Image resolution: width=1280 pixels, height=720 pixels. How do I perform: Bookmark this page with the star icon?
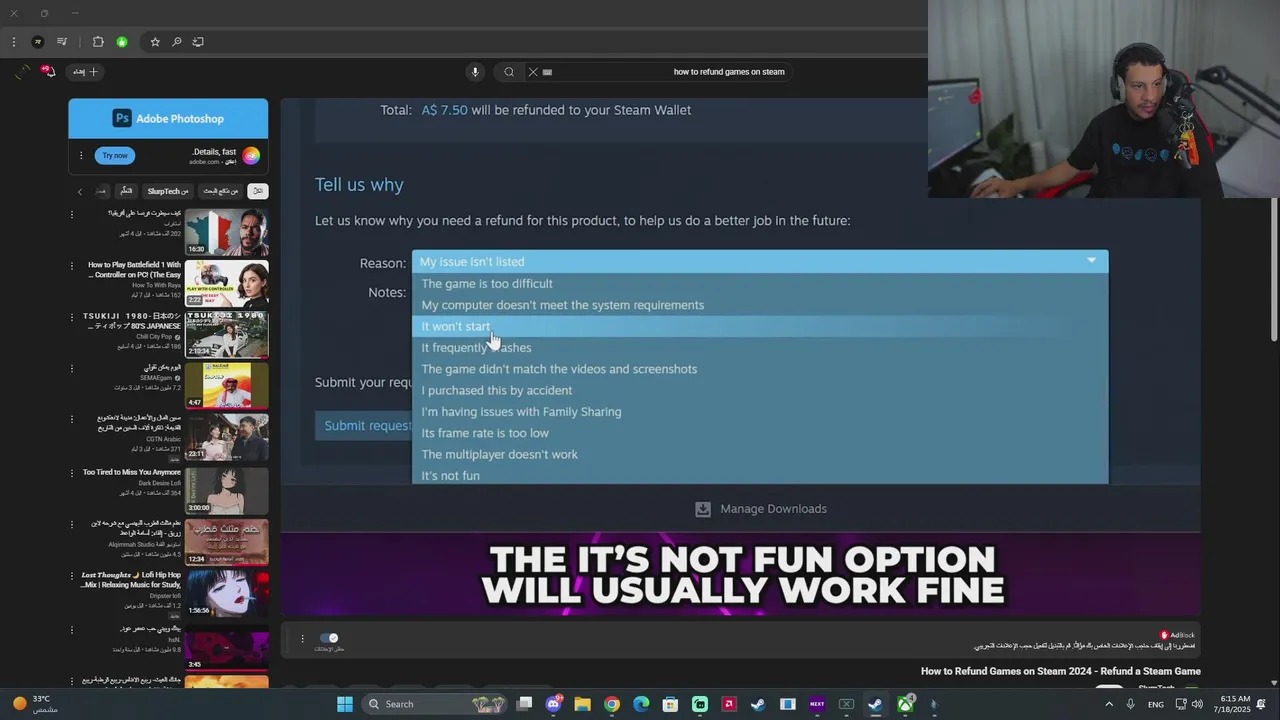click(155, 42)
